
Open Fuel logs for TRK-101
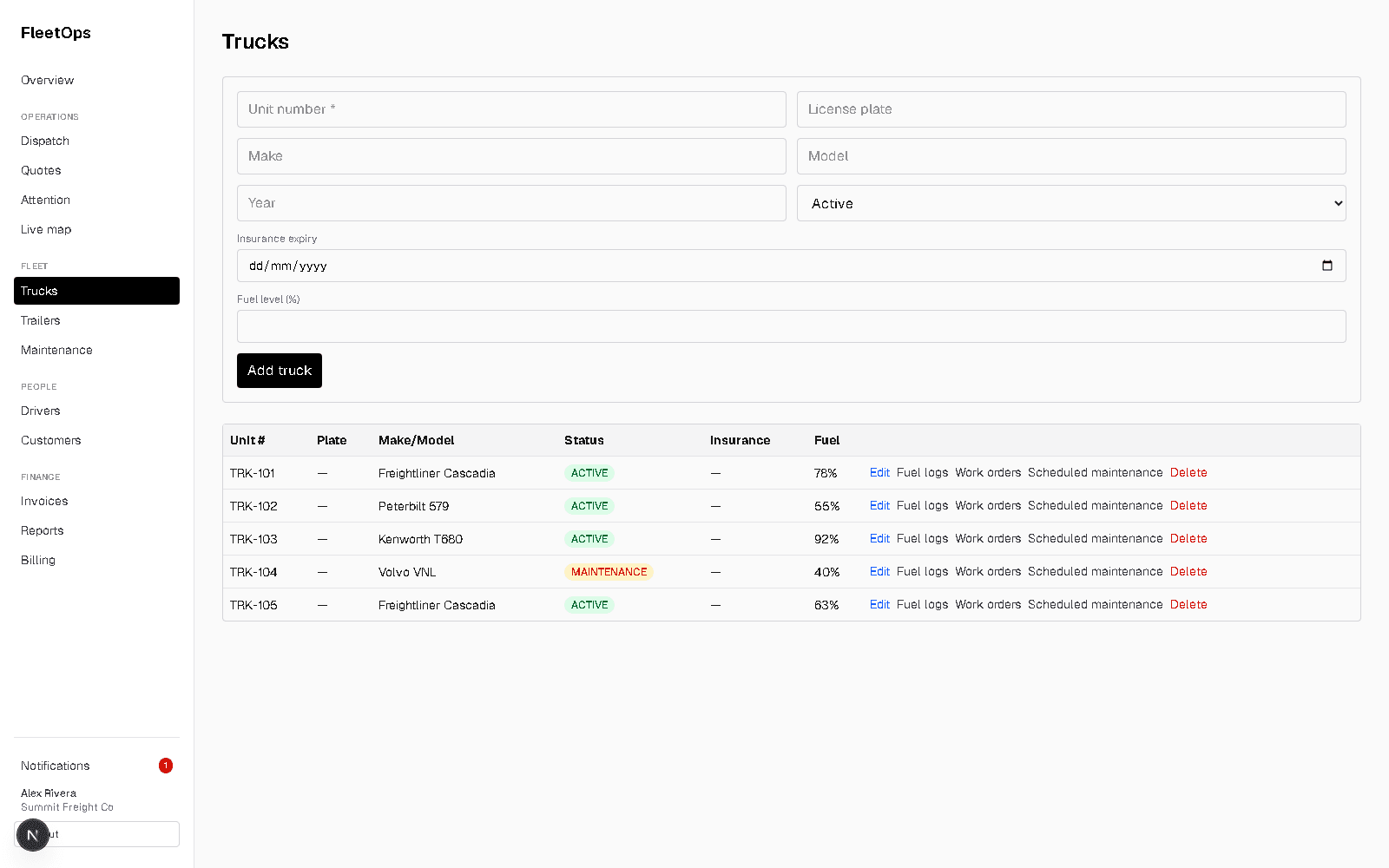(922, 472)
